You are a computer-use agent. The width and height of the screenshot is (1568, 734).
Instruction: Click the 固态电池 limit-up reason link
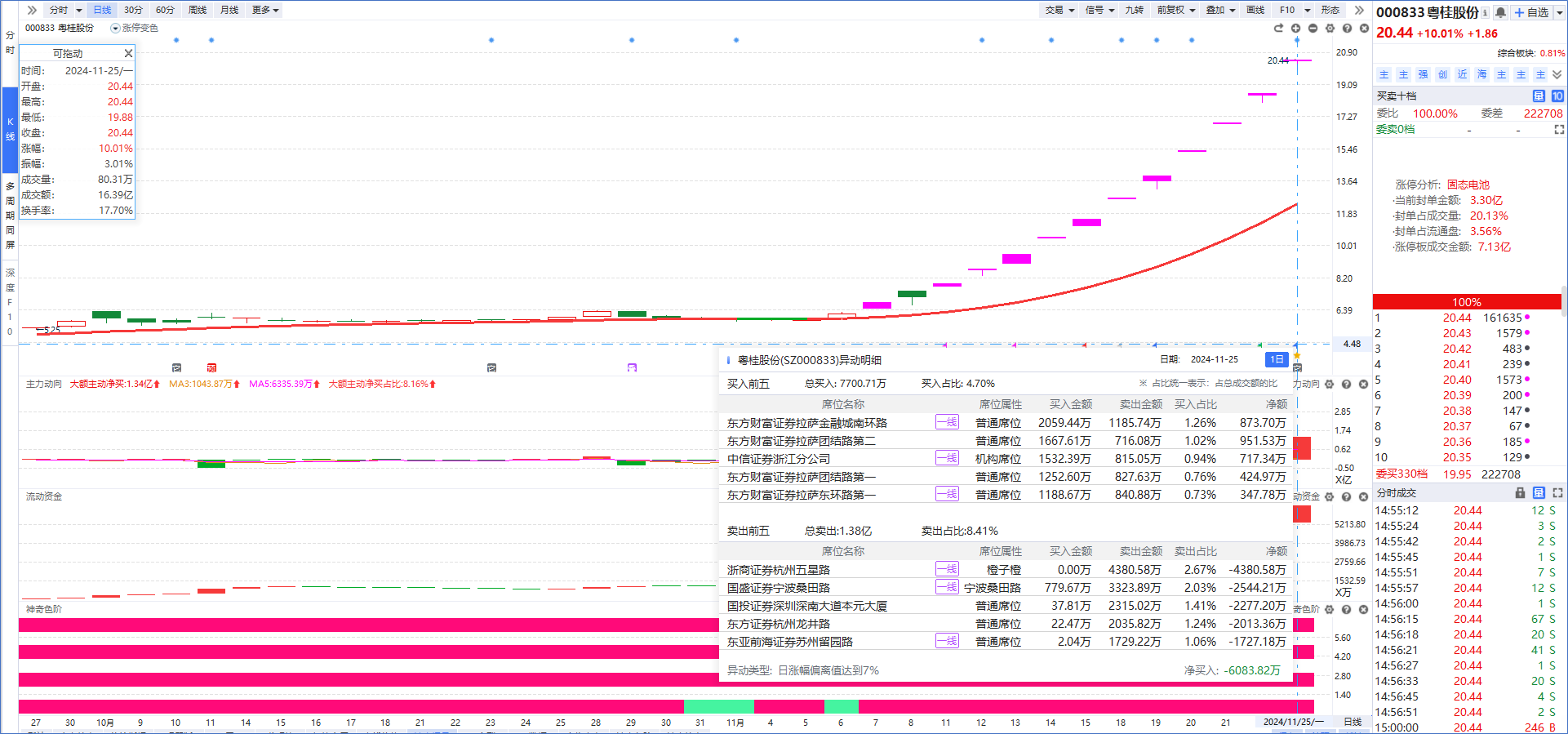click(x=1468, y=185)
